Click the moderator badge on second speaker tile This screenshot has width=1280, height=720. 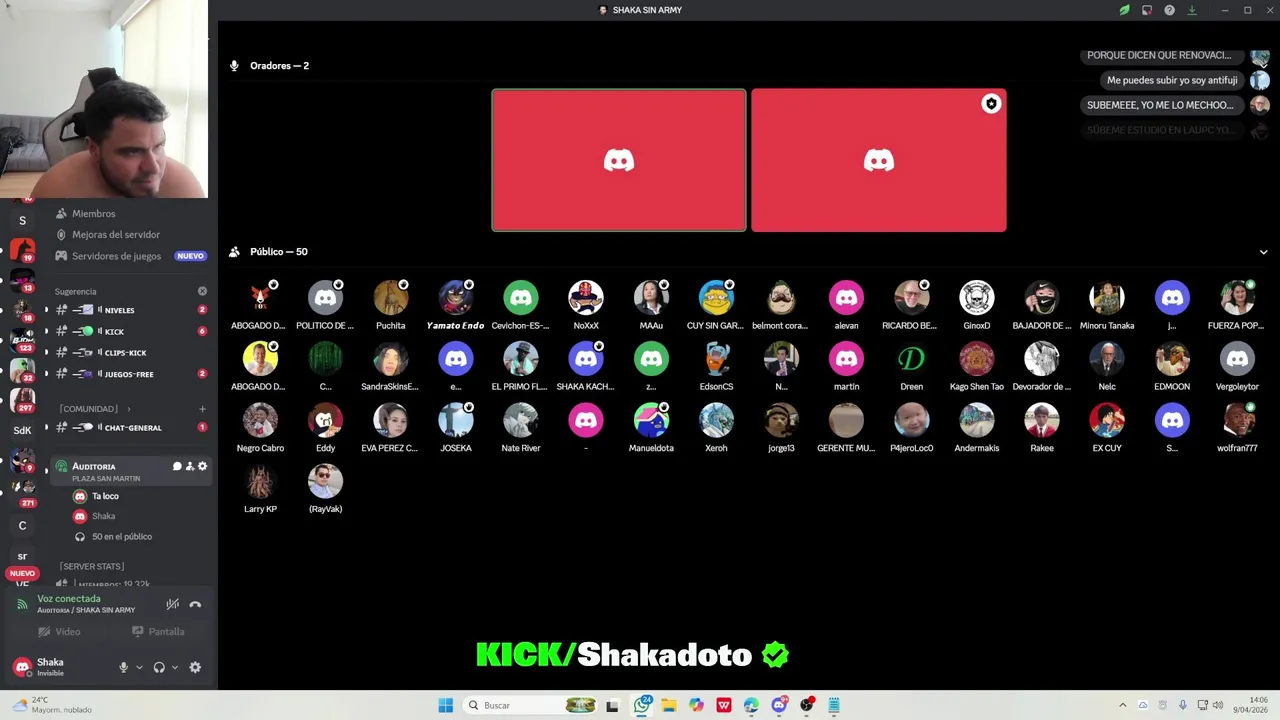[x=991, y=104]
